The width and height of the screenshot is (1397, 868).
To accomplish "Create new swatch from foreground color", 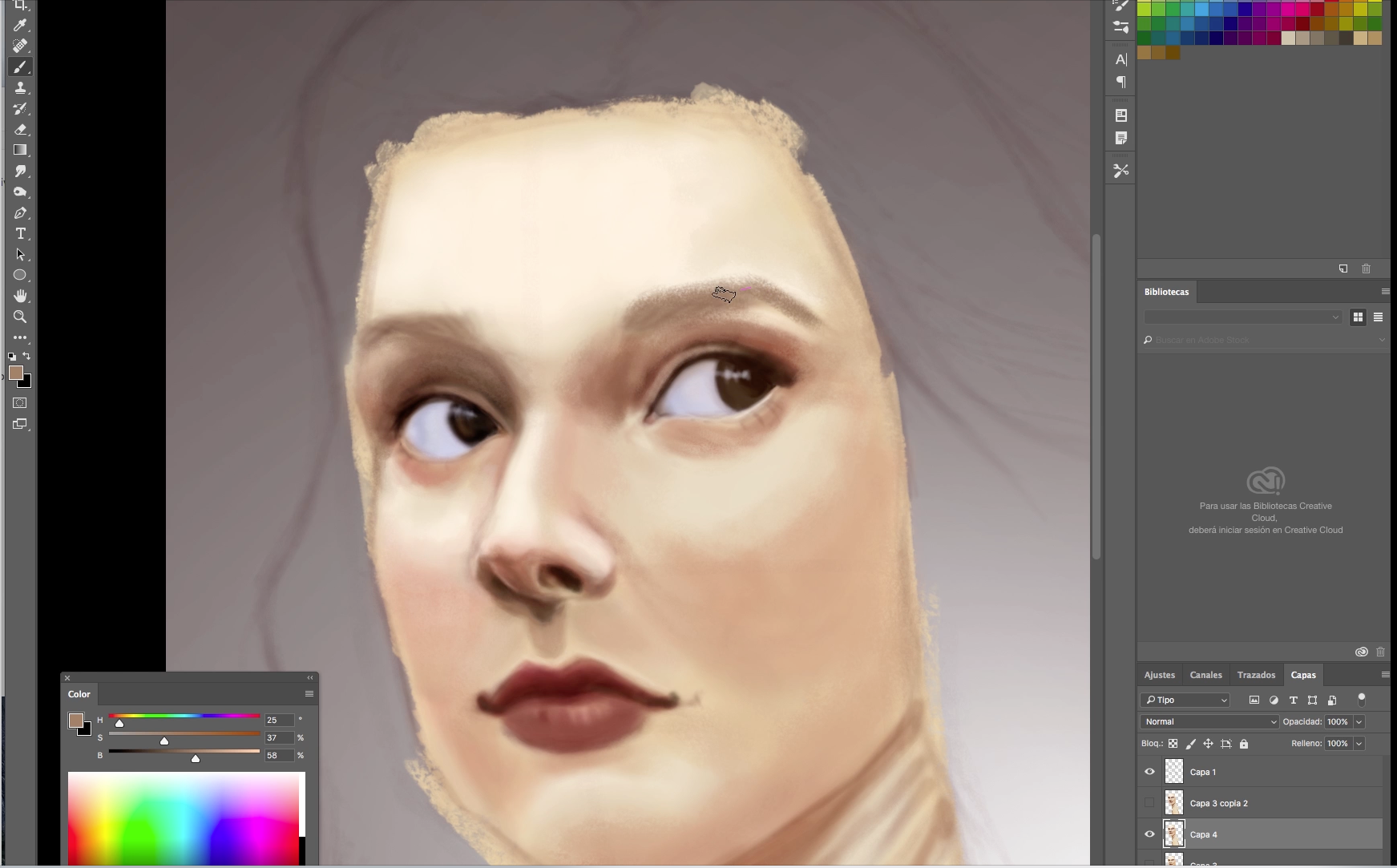I will [x=1343, y=268].
